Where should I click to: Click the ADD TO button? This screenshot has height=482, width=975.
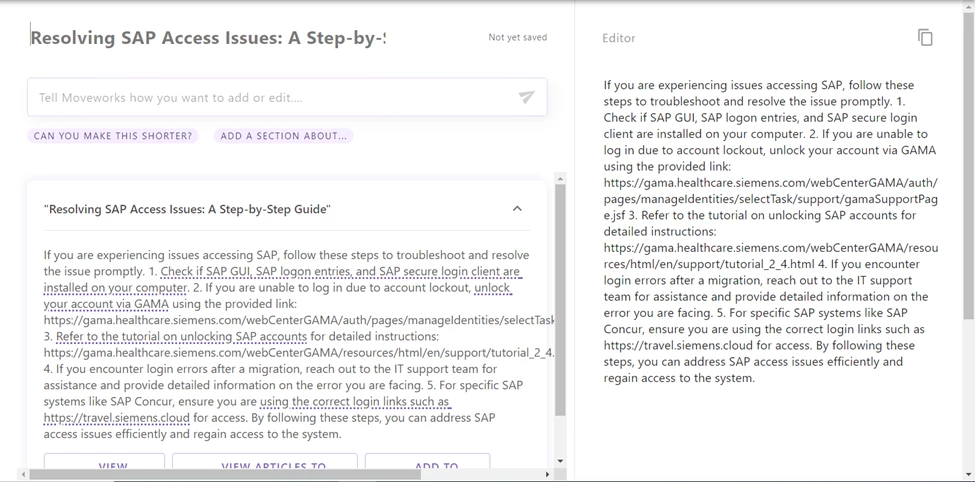click(427, 462)
